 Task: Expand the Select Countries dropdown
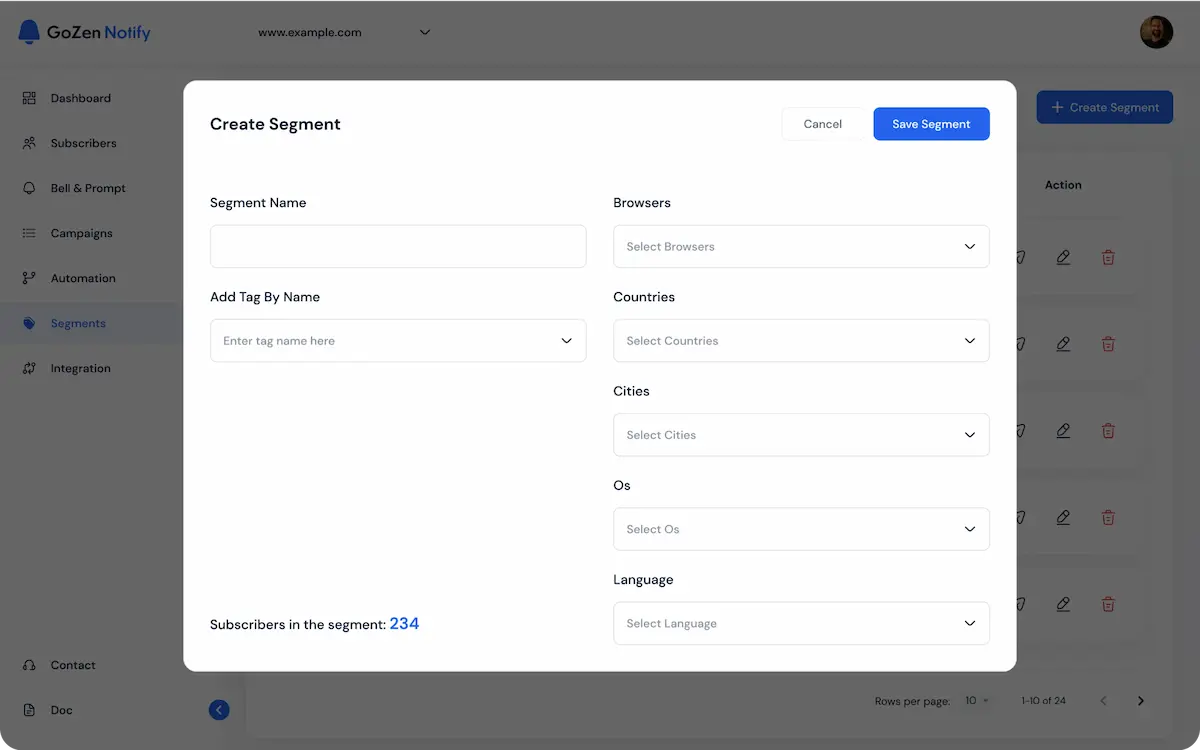pyautogui.click(x=800, y=340)
